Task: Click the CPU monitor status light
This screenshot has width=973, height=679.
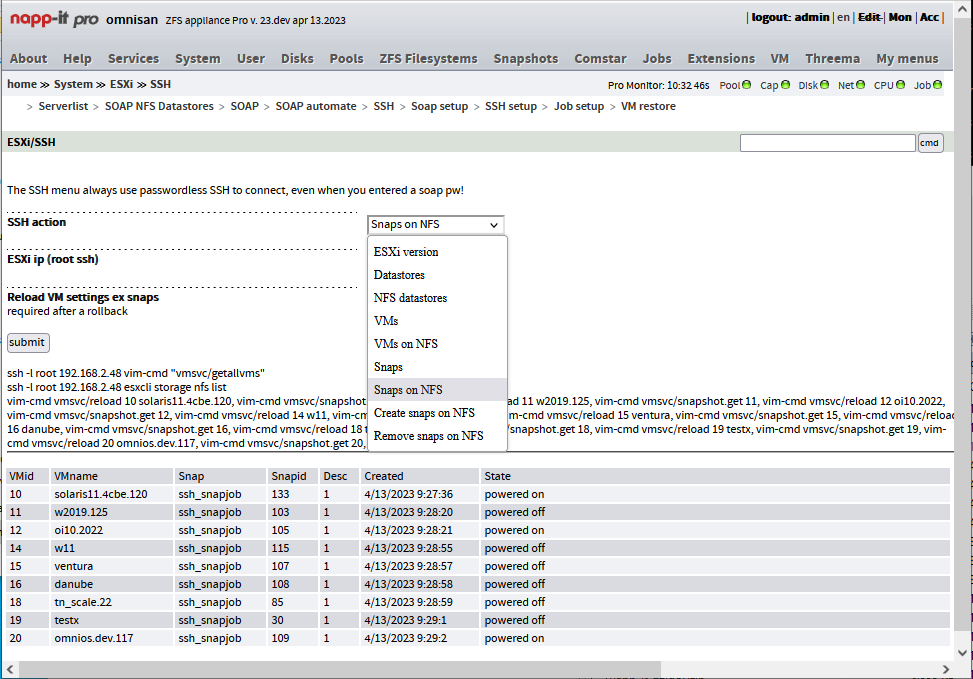Action: (x=901, y=85)
